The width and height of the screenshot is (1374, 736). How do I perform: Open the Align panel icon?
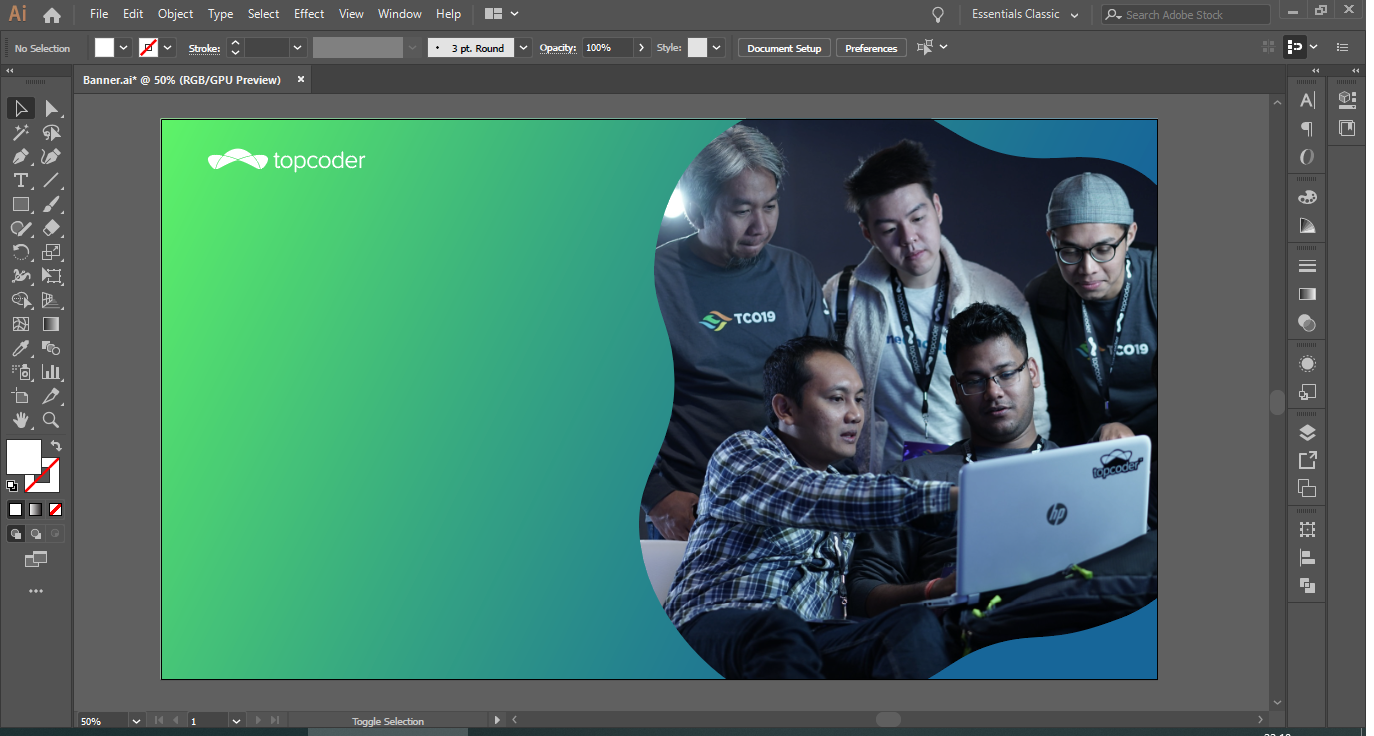point(1307,558)
